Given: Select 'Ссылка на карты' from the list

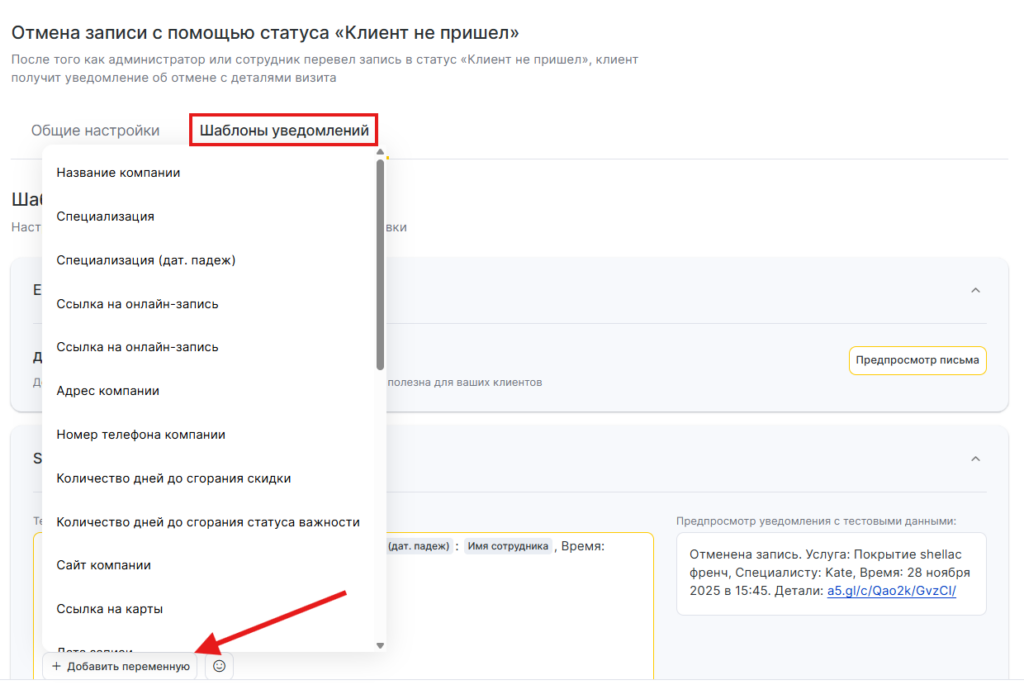Looking at the screenshot, I should pos(109,609).
